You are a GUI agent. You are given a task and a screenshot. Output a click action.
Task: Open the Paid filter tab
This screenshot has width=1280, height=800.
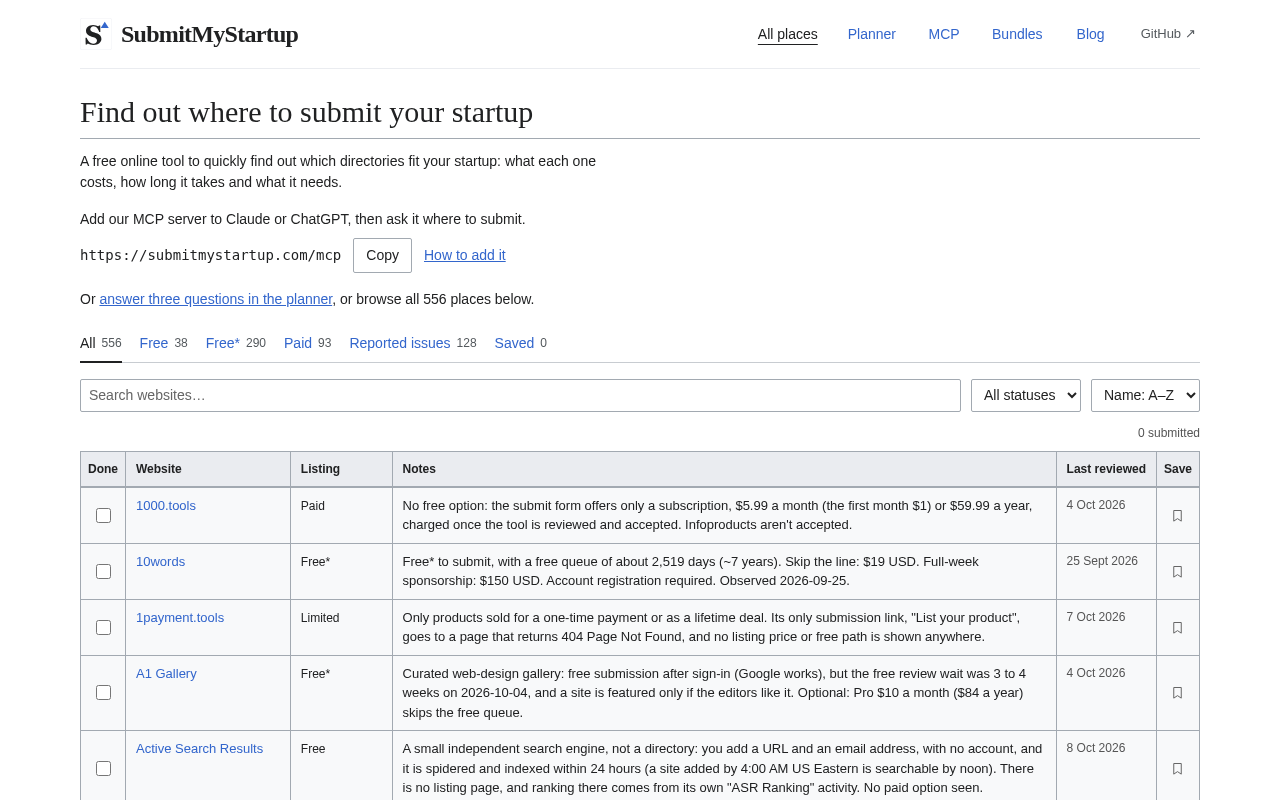[x=307, y=343]
